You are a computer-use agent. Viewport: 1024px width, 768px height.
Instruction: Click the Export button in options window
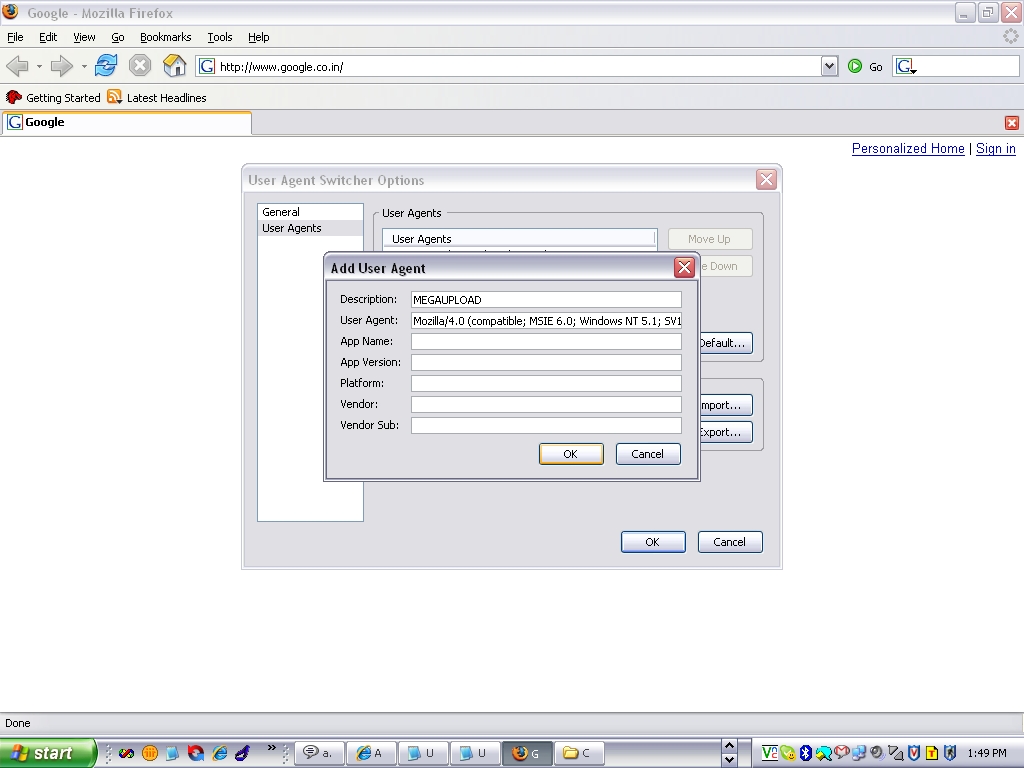tap(725, 432)
